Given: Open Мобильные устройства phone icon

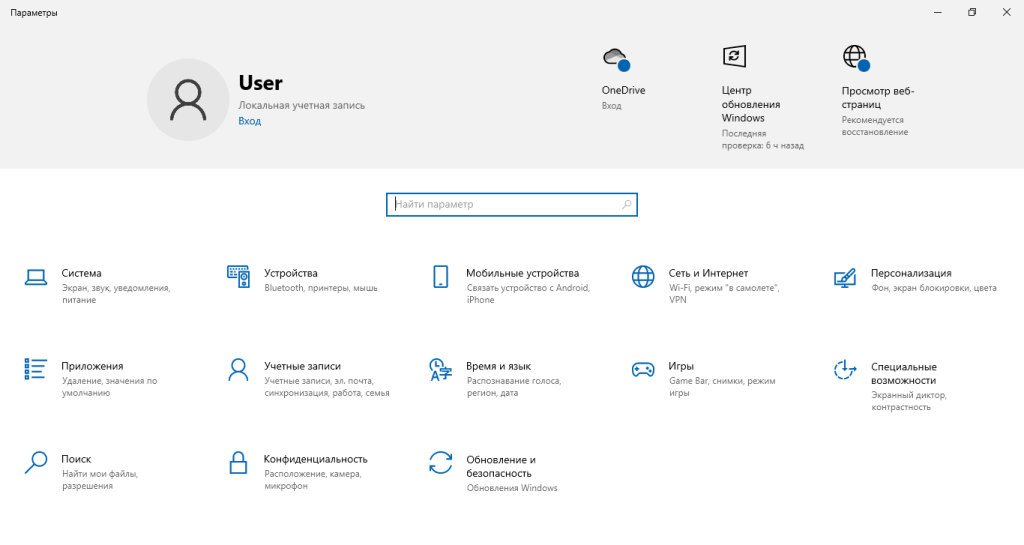Looking at the screenshot, I should coord(440,277).
